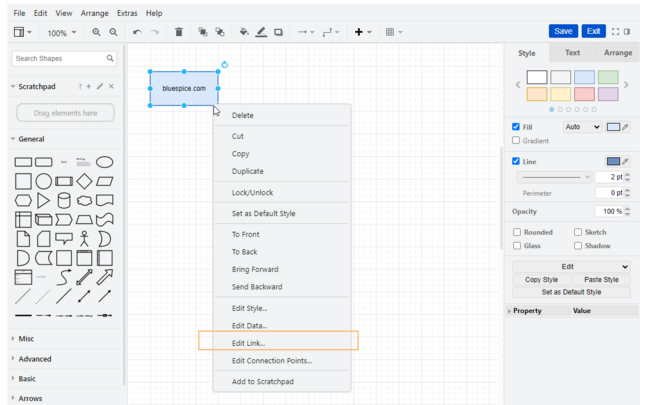This screenshot has width=650, height=405.
Task: Select the diamond shape in General
Action: pyautogui.click(x=84, y=181)
